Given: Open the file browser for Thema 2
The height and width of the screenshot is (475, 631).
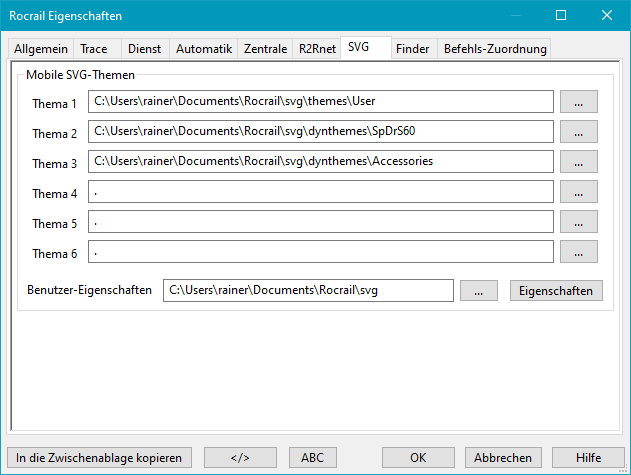Looking at the screenshot, I should pos(579,132).
